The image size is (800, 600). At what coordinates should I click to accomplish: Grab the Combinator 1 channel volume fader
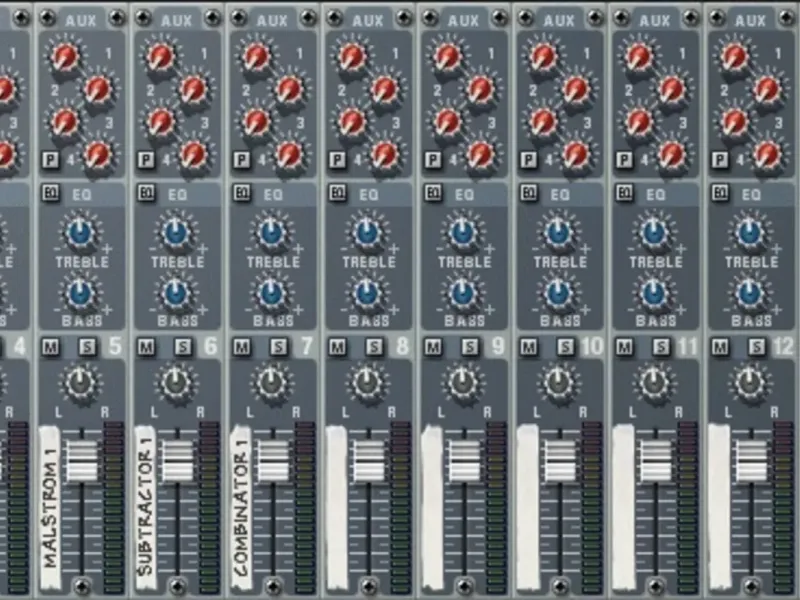coord(273,461)
